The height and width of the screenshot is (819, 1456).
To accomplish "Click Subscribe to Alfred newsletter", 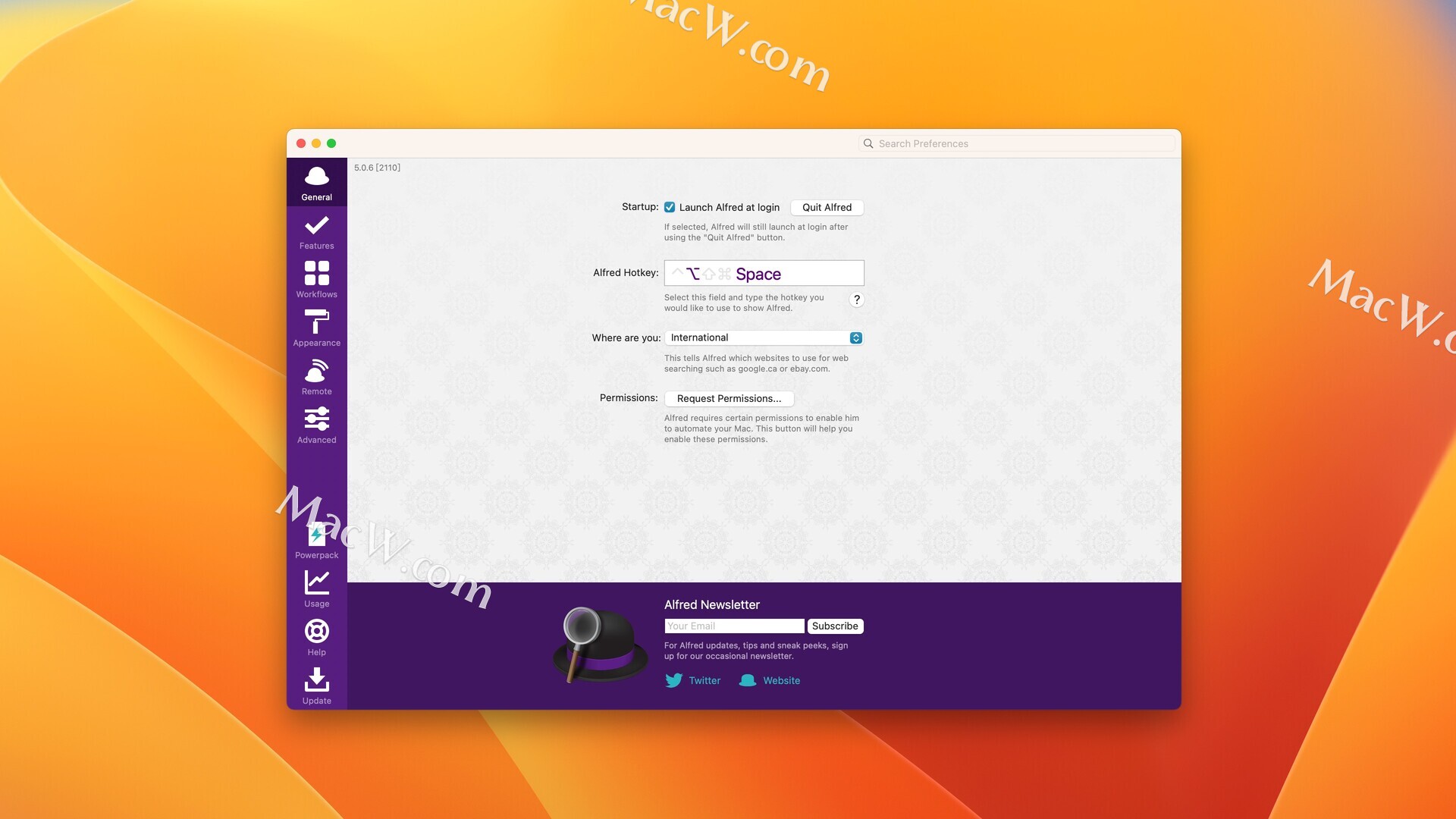I will 834,626.
